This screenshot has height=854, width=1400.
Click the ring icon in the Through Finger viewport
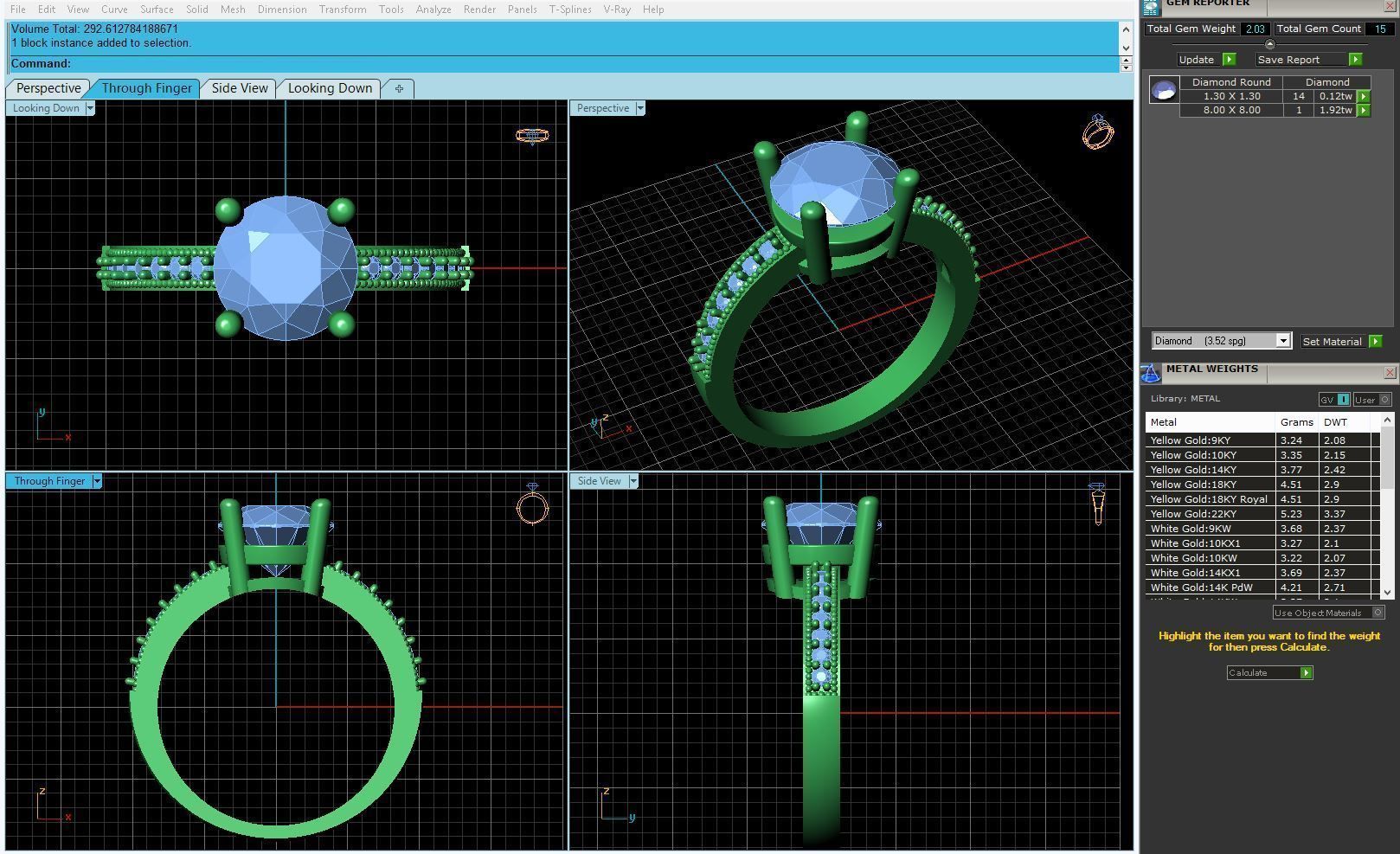pos(532,503)
